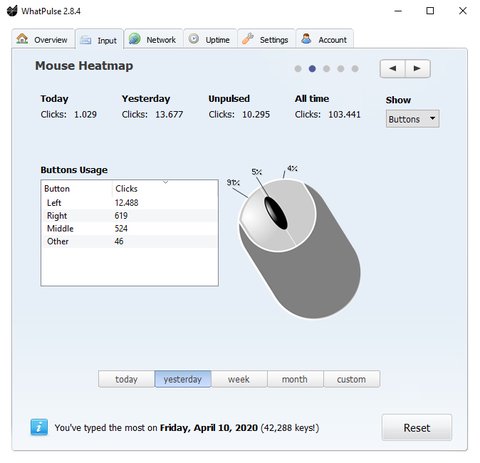Click the Network globe icon

tap(135, 39)
